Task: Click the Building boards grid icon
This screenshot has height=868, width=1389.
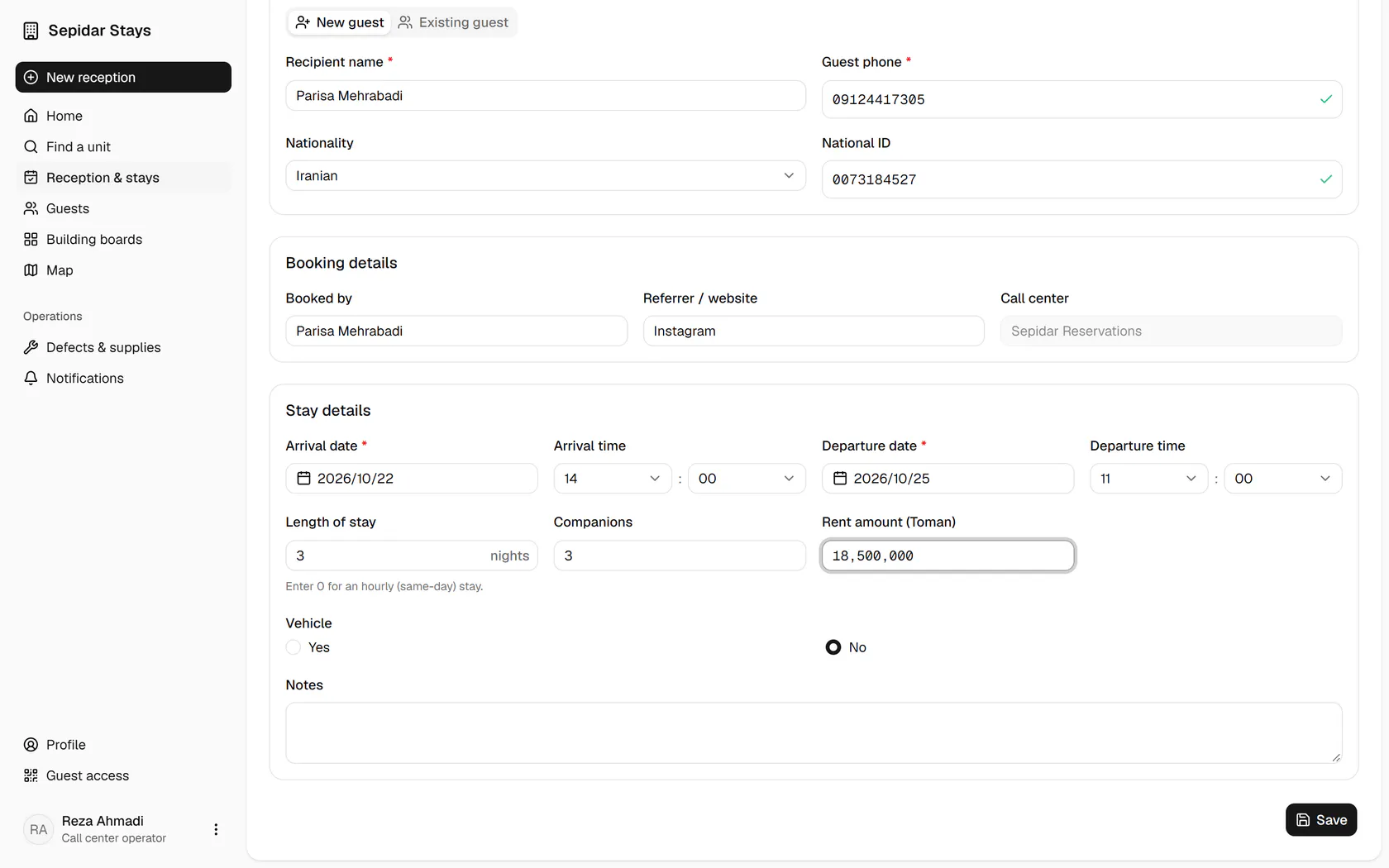Action: click(31, 239)
